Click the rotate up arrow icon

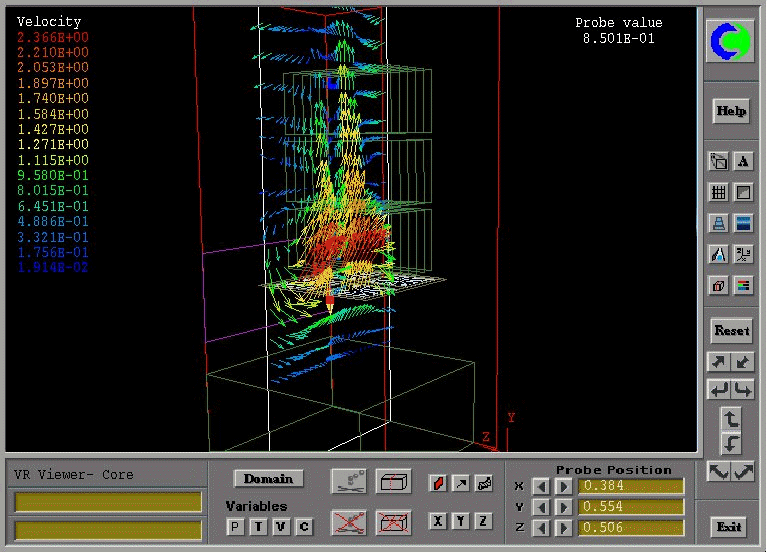click(731, 418)
